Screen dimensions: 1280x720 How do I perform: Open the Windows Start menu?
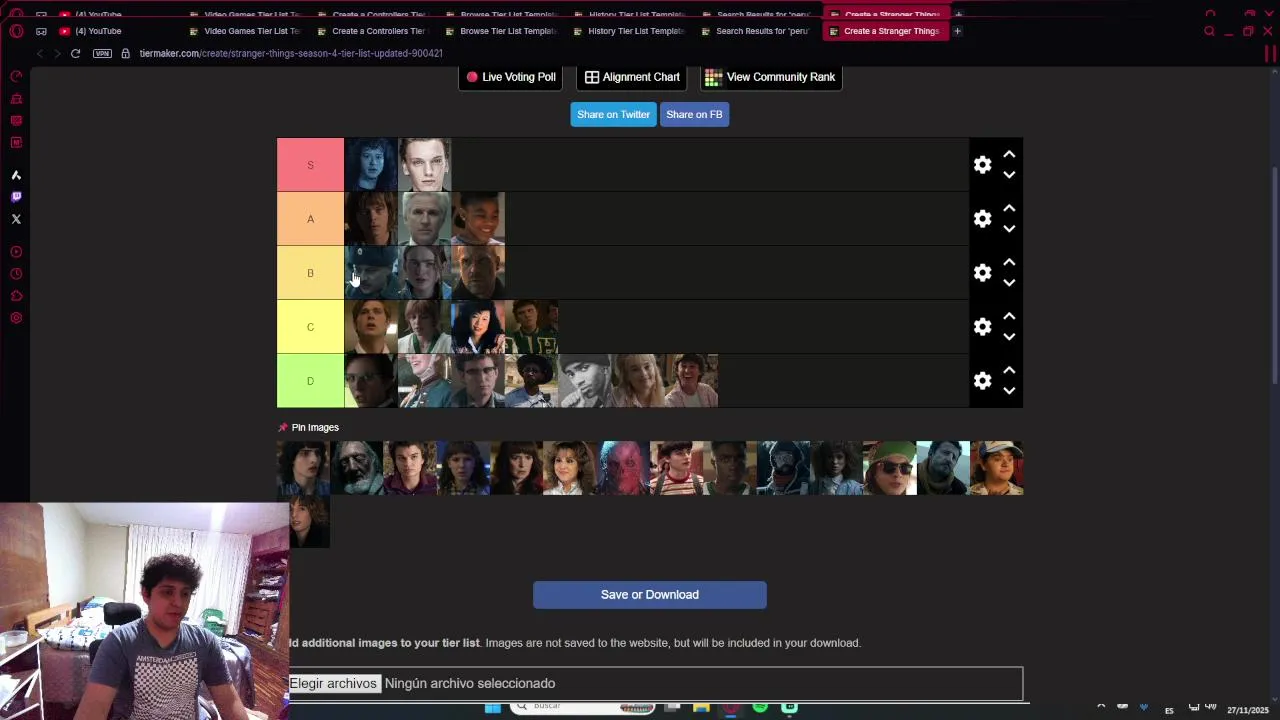pos(493,708)
